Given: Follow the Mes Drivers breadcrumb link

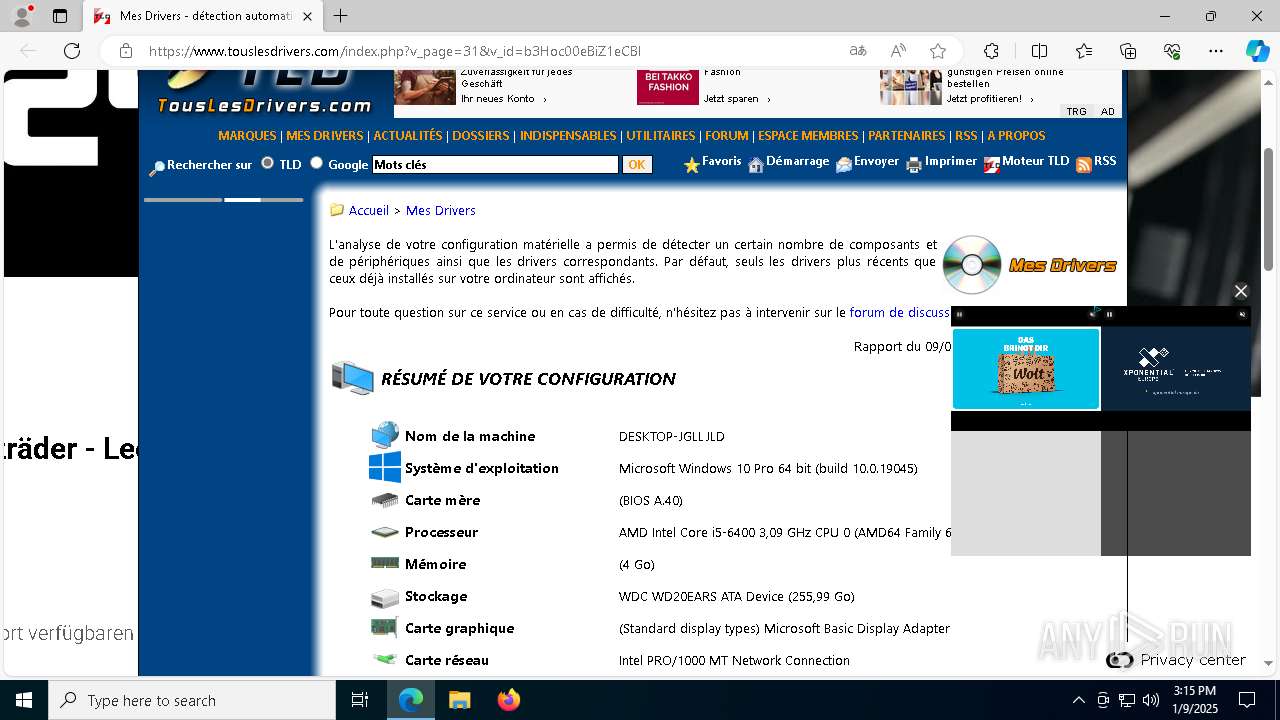Looking at the screenshot, I should [441, 210].
